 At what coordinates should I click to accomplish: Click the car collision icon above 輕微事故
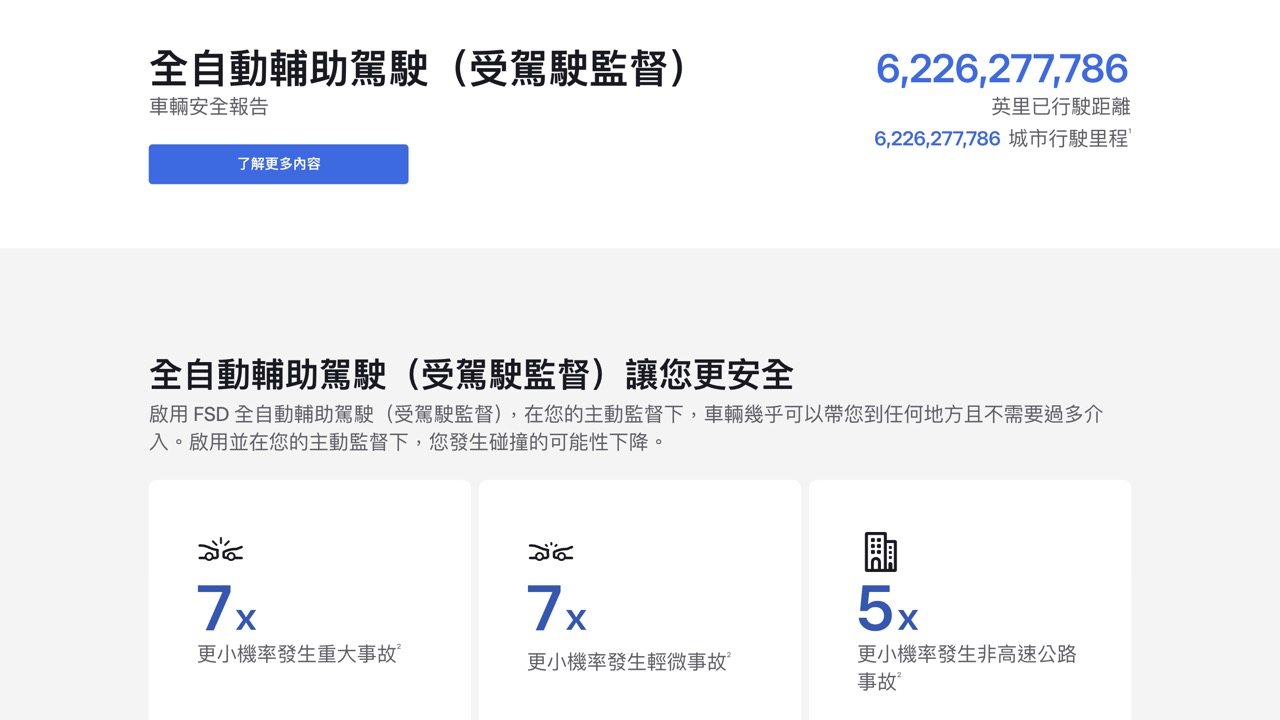pos(550,551)
